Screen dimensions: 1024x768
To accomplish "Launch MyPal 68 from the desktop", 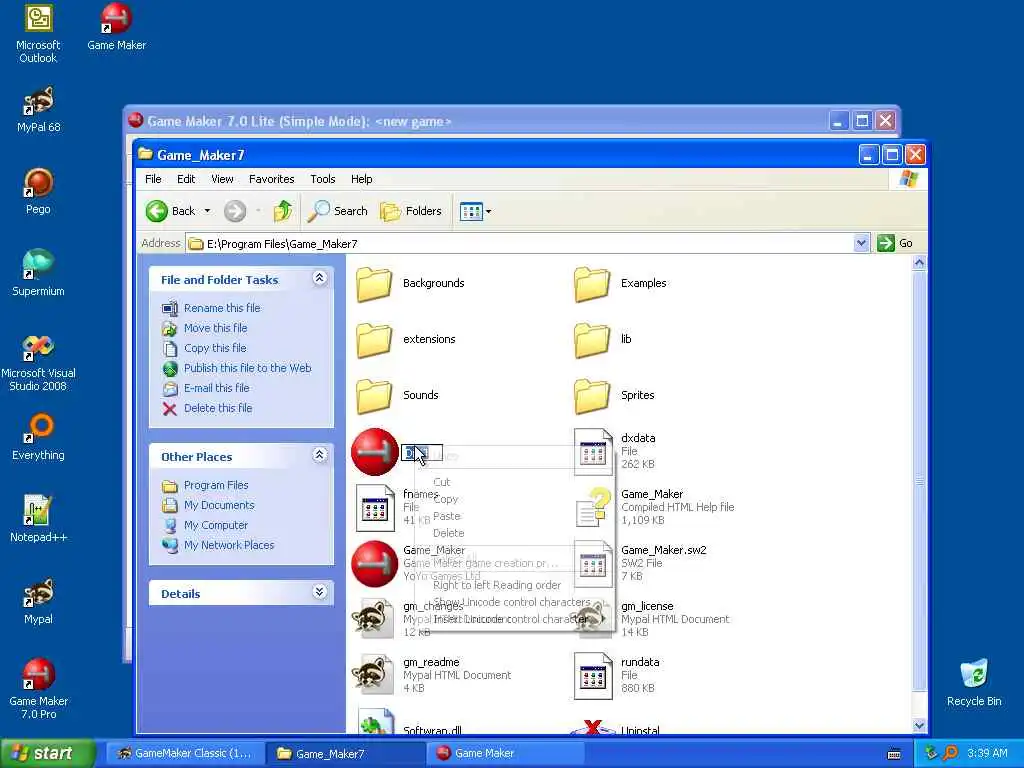I will (38, 109).
